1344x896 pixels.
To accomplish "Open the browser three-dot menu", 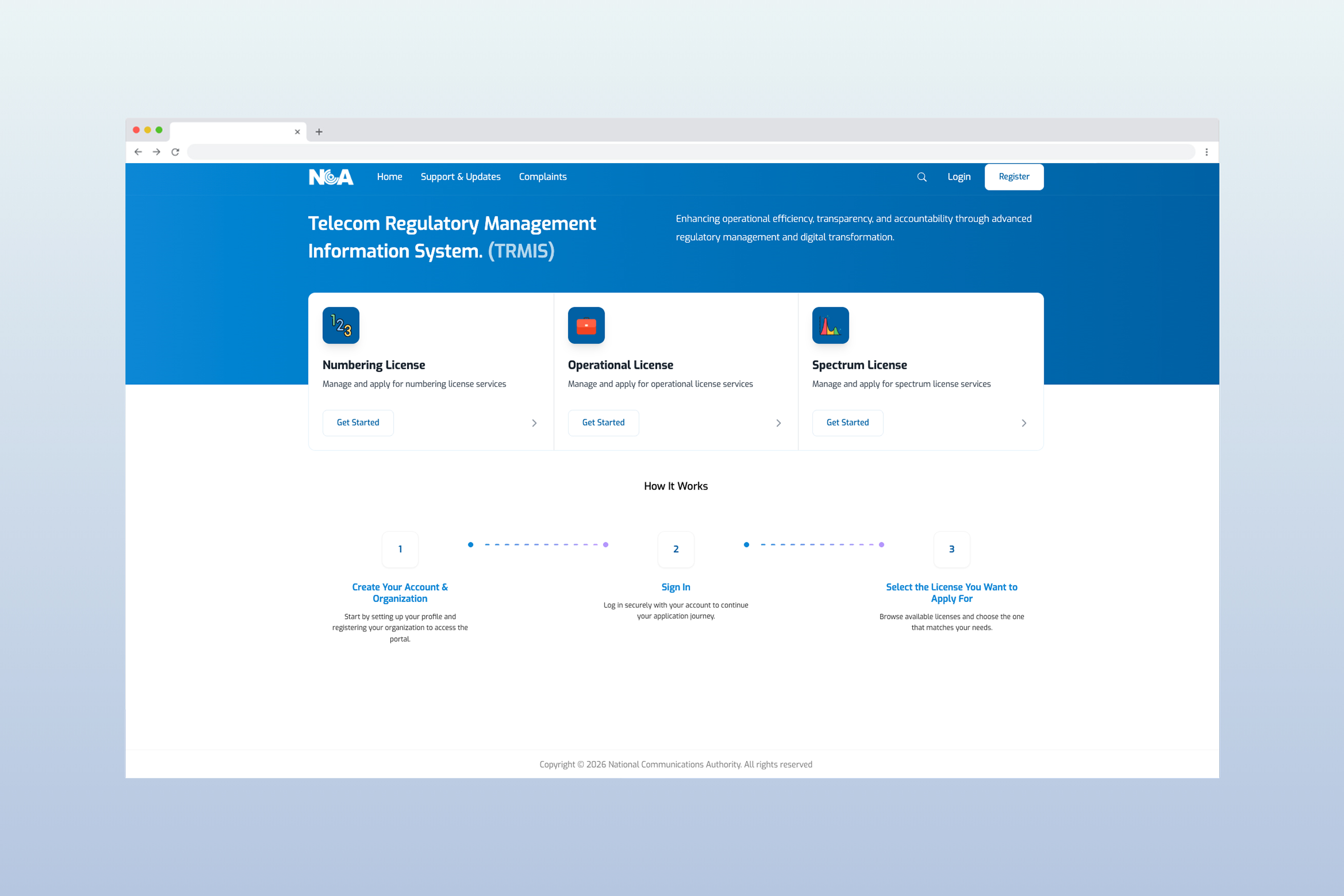I will tap(1206, 152).
